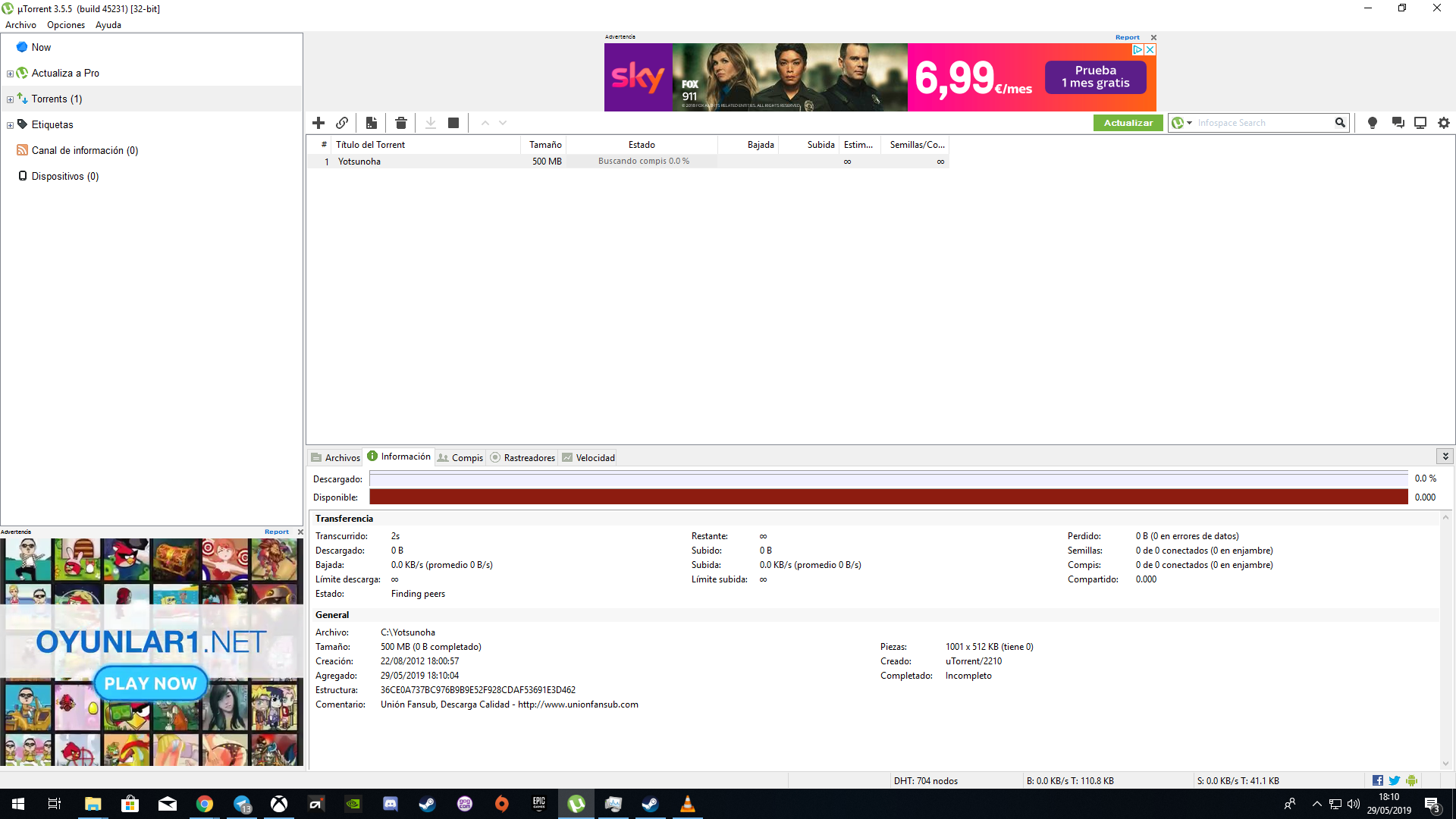
Task: Expand the Actualiza a Pro node
Action: 10,74
